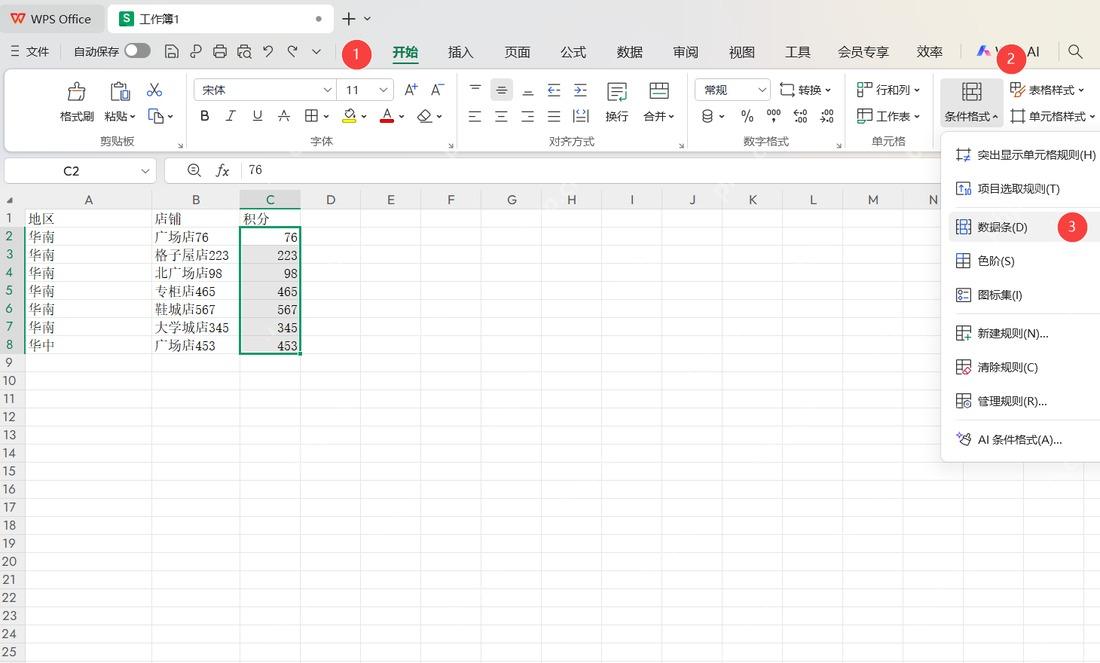This screenshot has width=1100, height=663.
Task: Click the fx insert function icon
Action: click(222, 170)
